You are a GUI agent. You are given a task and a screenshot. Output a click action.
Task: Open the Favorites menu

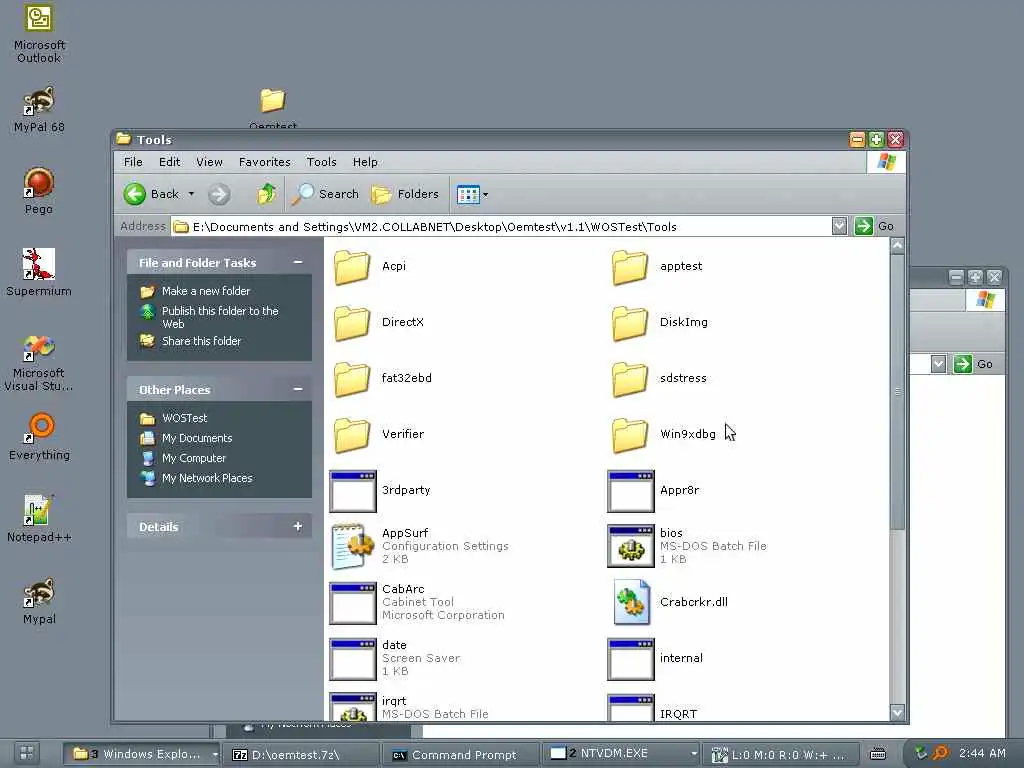coord(264,162)
